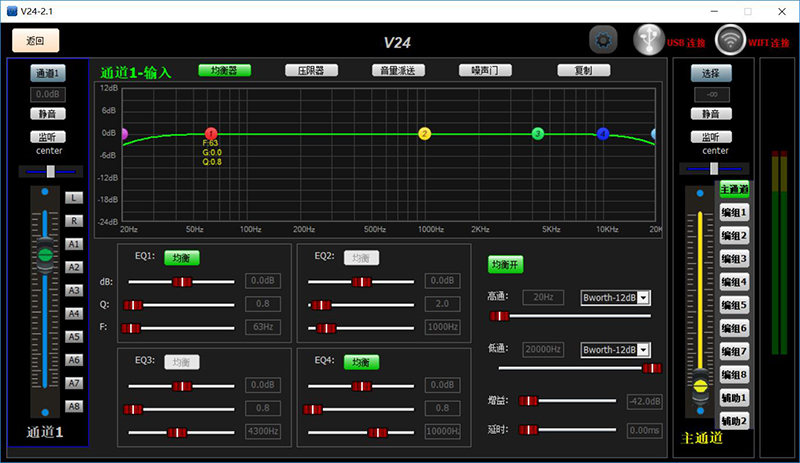Toggle EQ1 均衡 enable button

pyautogui.click(x=182, y=258)
